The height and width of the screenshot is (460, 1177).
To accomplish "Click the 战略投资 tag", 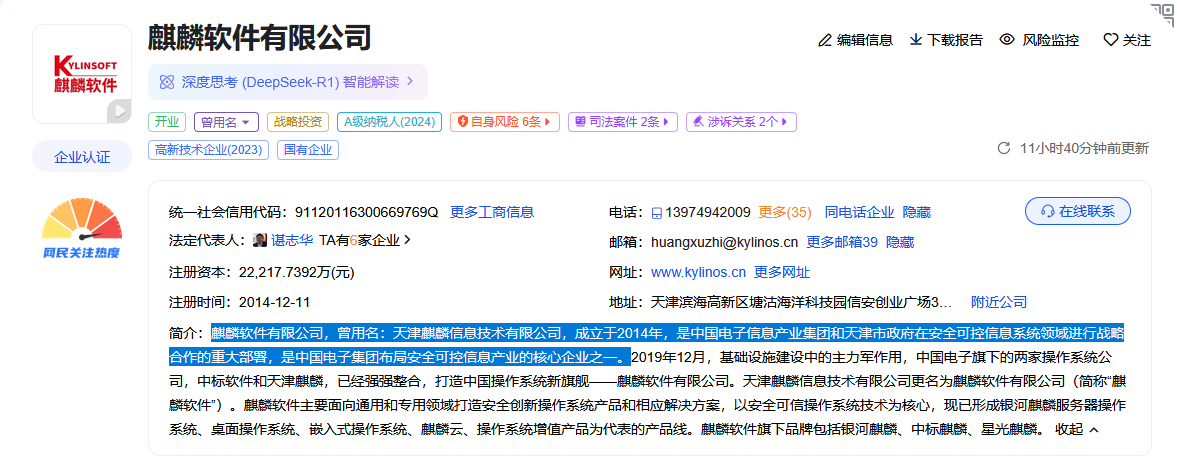I will click(x=297, y=122).
